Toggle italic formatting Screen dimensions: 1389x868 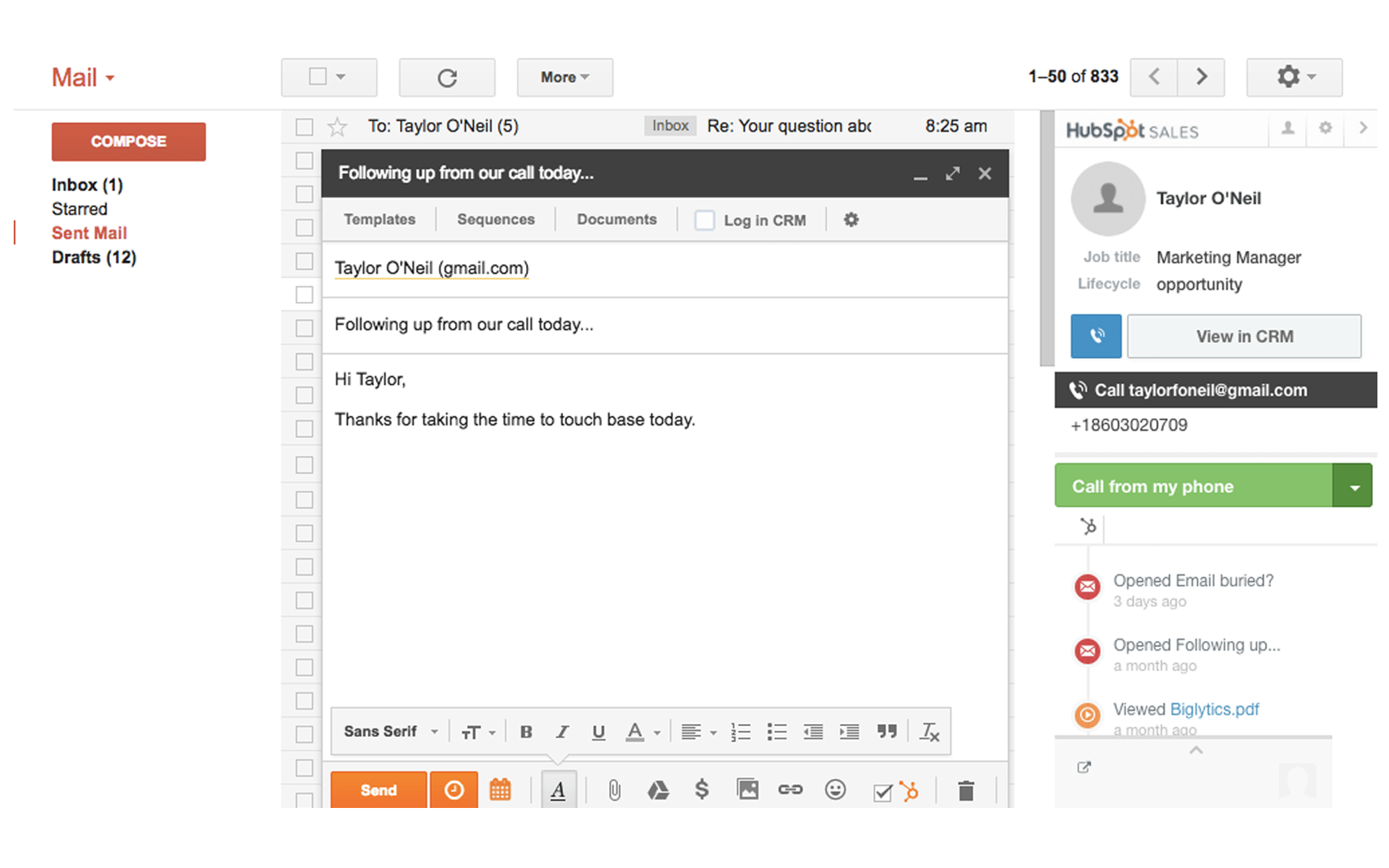pos(562,732)
